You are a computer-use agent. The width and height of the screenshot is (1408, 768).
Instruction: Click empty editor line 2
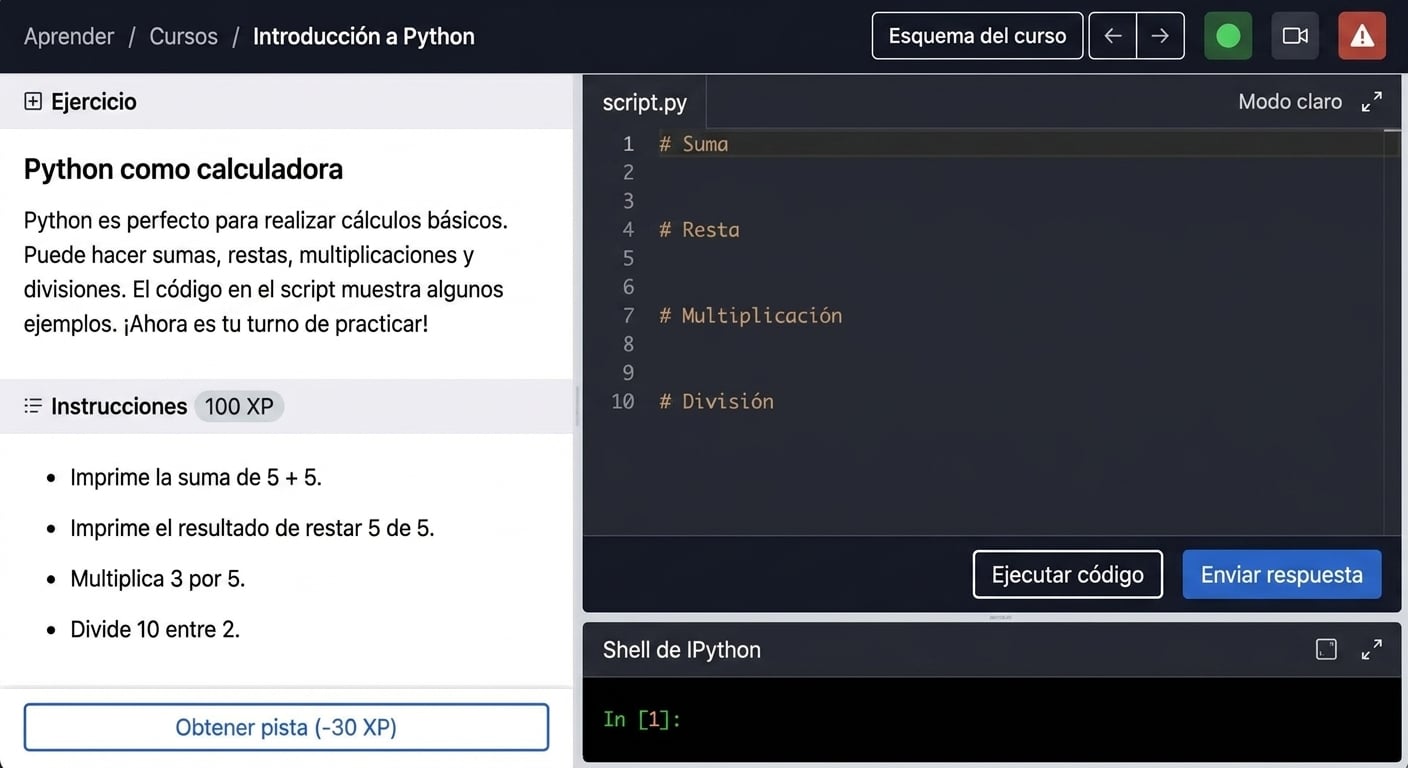1020,173
